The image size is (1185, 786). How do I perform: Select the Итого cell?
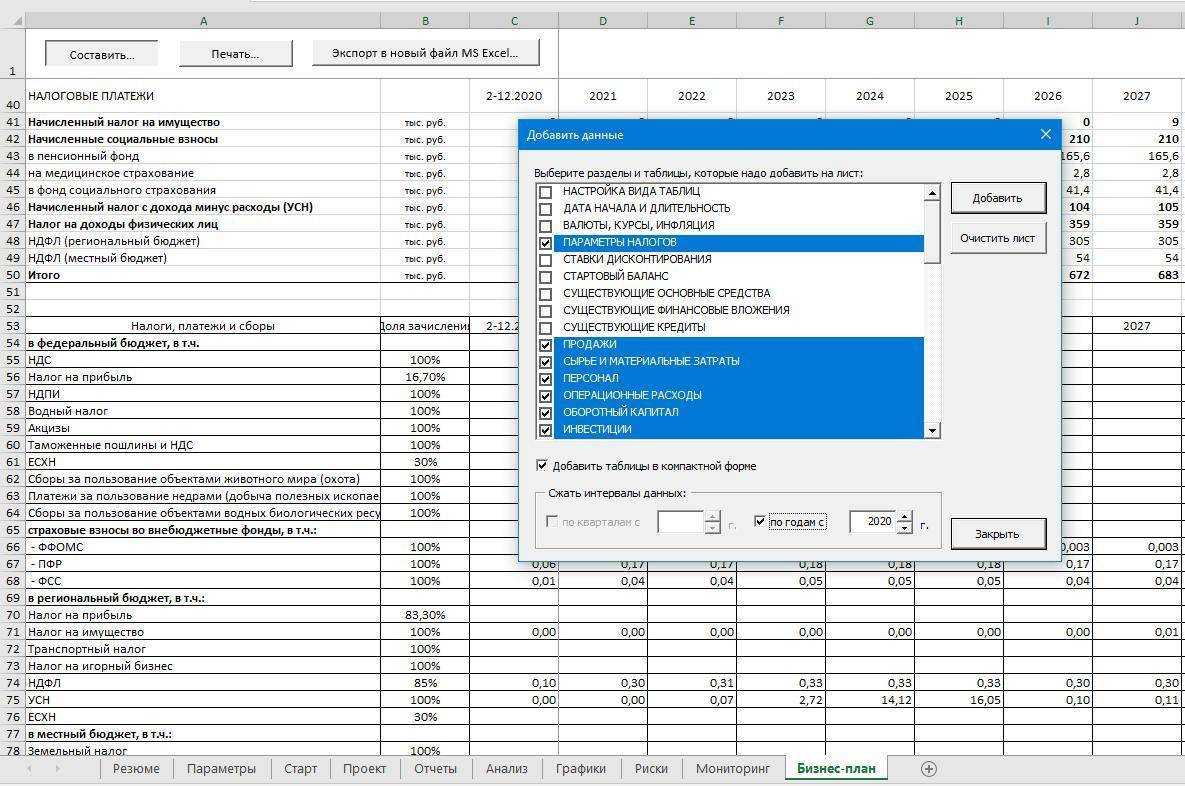click(x=203, y=275)
